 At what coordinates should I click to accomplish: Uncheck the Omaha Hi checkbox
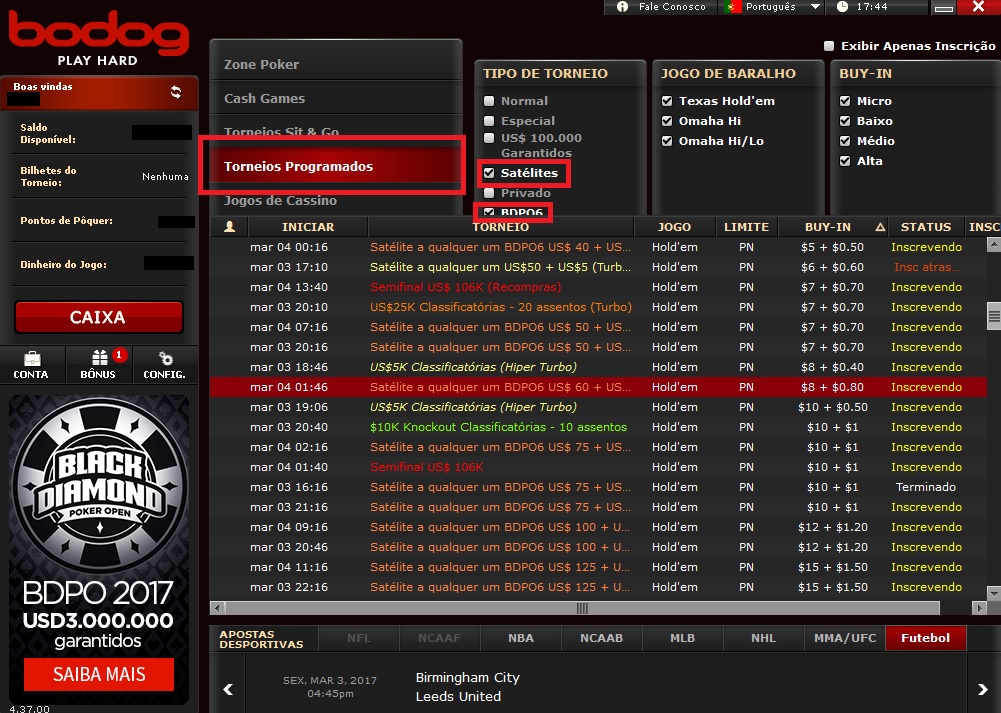(667, 121)
